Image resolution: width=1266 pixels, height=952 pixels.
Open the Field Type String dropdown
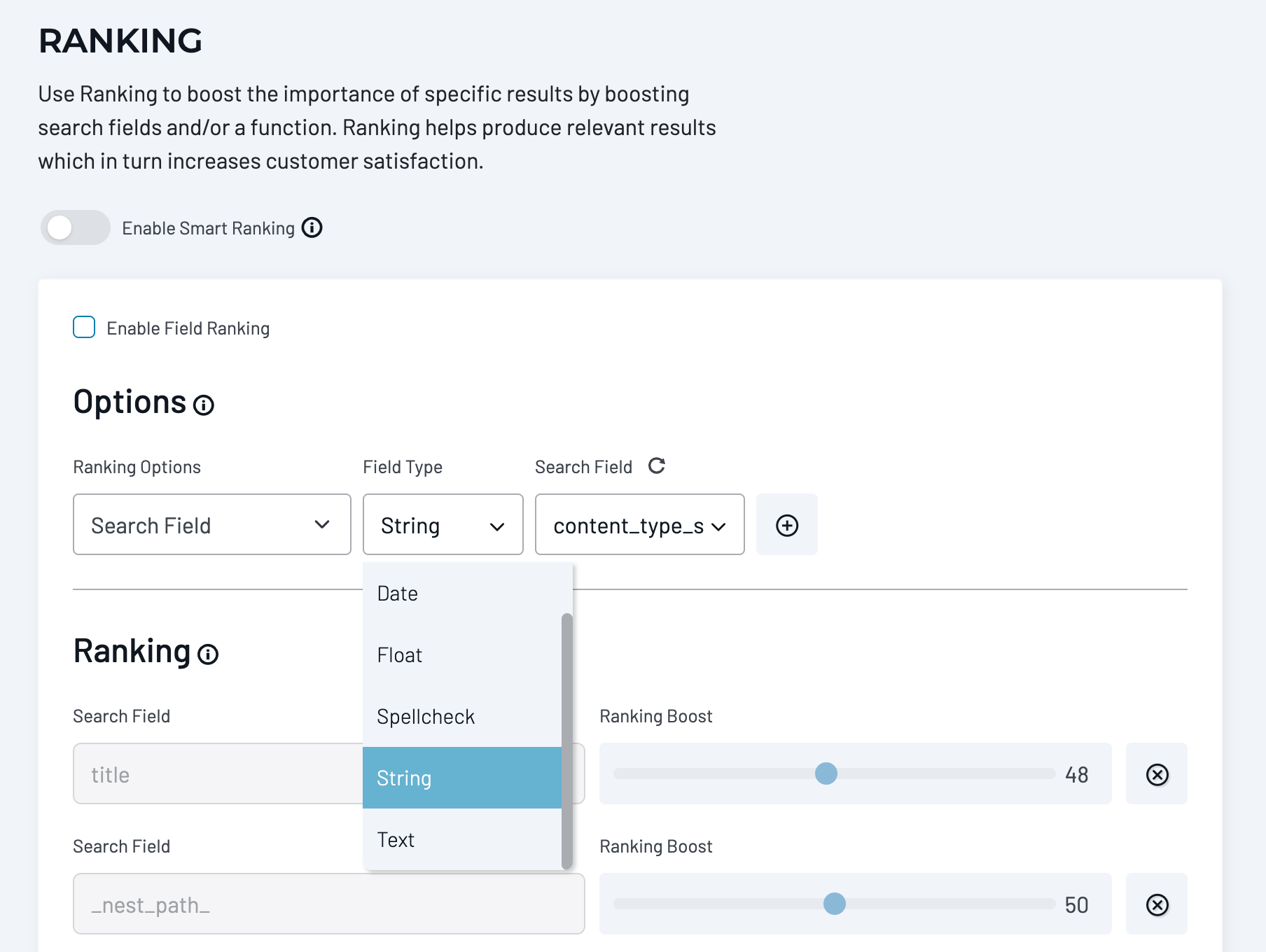click(x=443, y=525)
